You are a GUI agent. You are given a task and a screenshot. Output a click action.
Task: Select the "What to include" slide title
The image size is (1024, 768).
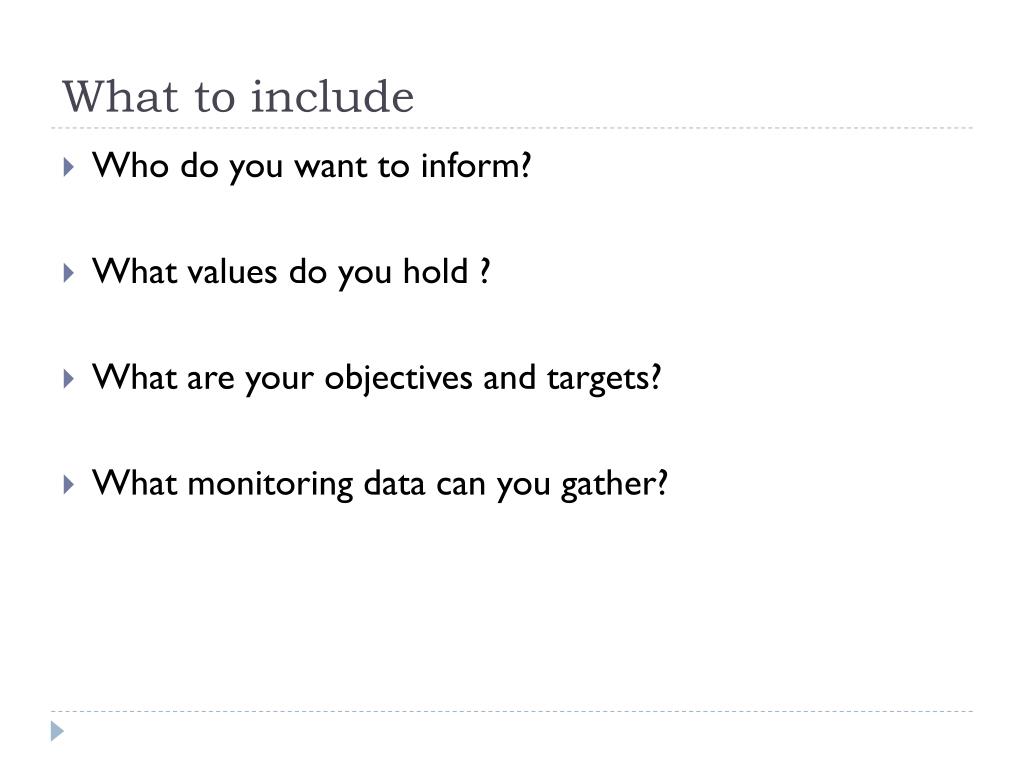(238, 97)
